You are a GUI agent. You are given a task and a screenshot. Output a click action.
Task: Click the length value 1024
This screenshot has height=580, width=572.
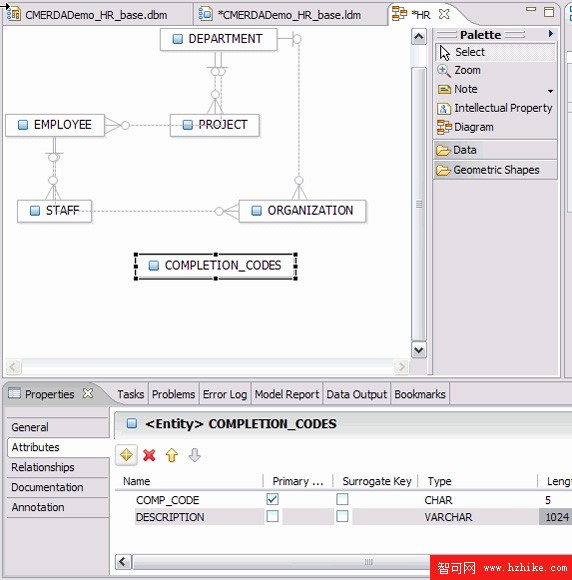tap(557, 517)
